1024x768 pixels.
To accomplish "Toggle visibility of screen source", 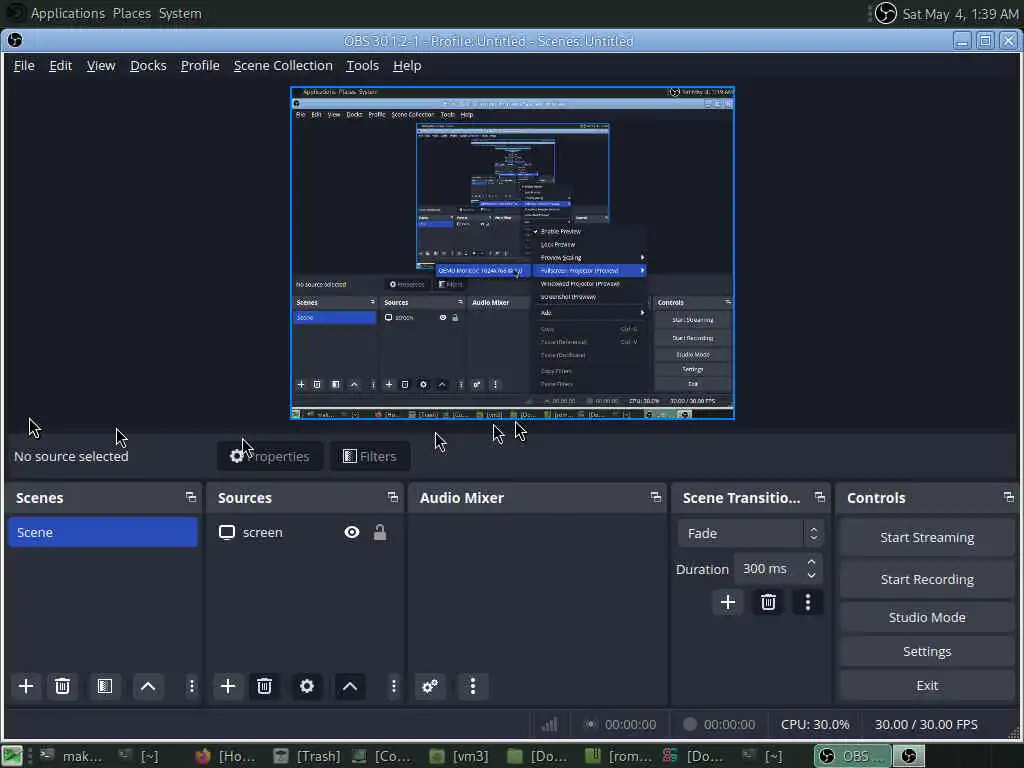I will pos(351,532).
